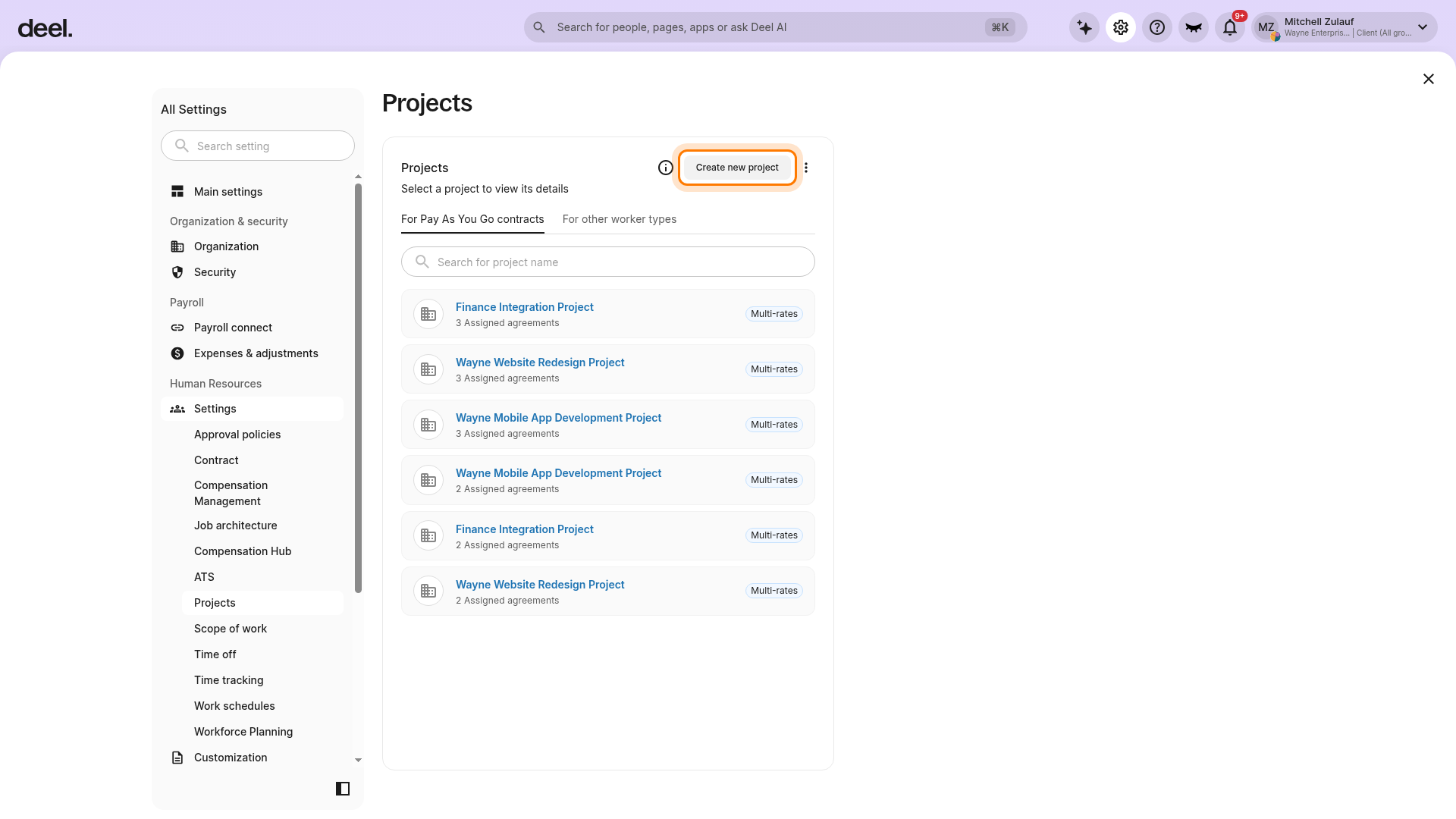This screenshot has width=1456, height=819.
Task: Toggle the hide sensitive data eye icon
Action: pos(1194,27)
